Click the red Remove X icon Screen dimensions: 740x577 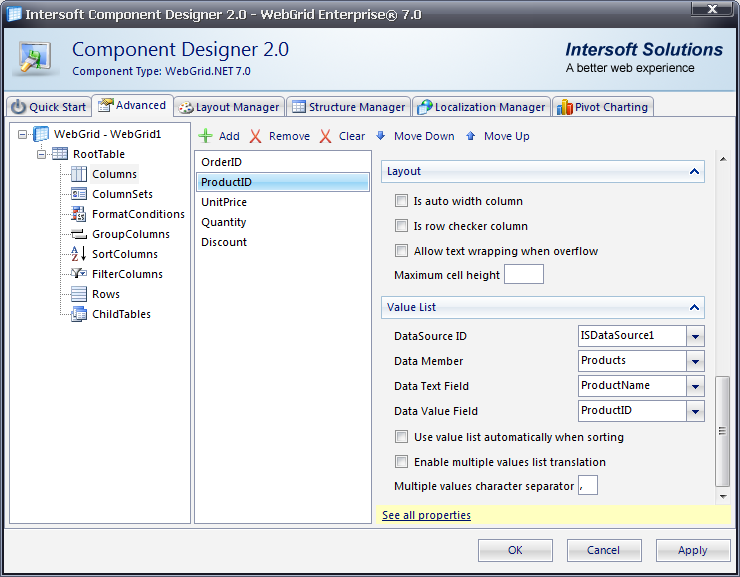pyautogui.click(x=256, y=136)
